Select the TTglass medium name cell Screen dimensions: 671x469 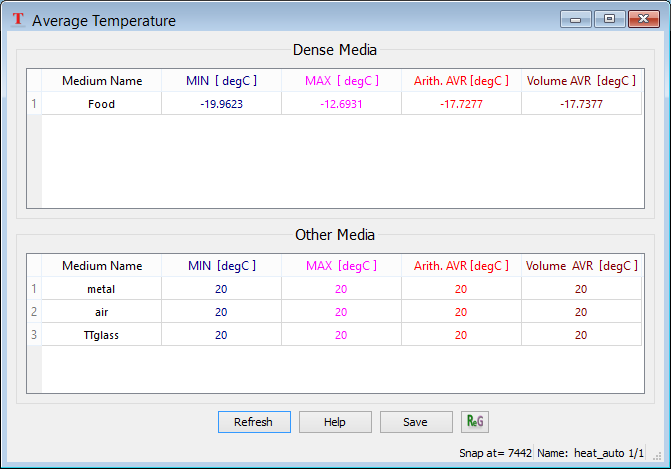(x=101, y=335)
